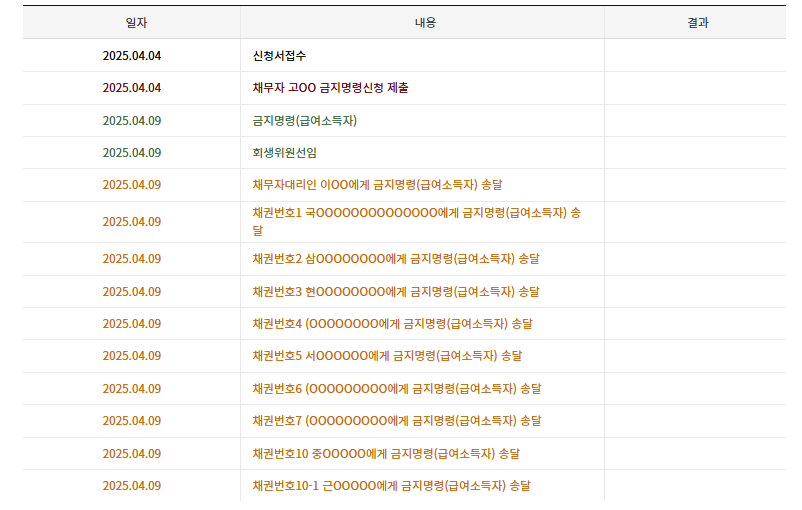Select the '신청서접수' entry
The height and width of the screenshot is (510, 802).
279,56
